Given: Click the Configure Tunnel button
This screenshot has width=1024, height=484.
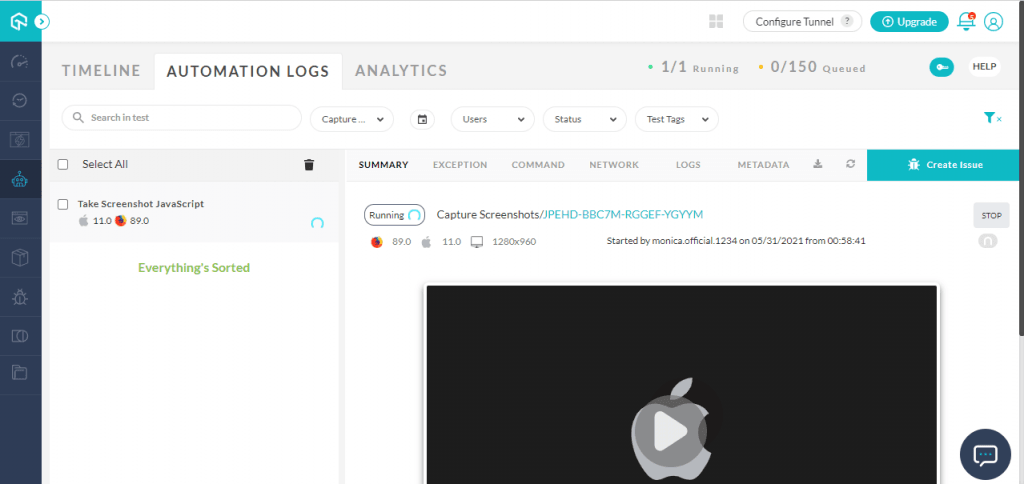Looking at the screenshot, I should click(x=802, y=22).
